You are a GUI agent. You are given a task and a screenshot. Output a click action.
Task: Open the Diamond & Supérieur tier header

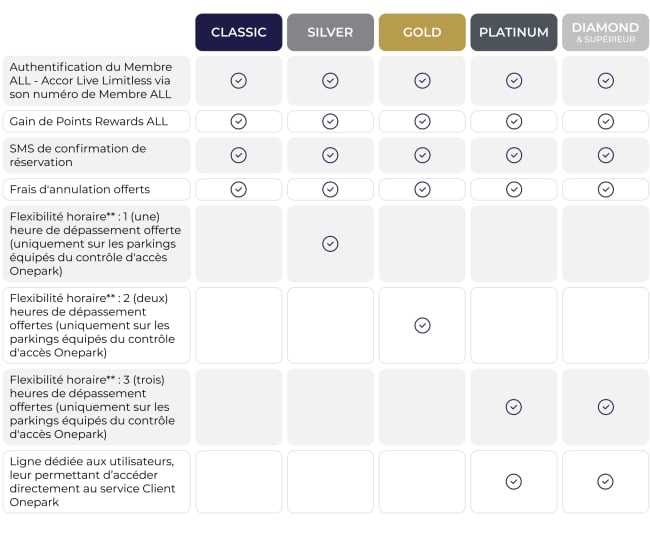605,32
